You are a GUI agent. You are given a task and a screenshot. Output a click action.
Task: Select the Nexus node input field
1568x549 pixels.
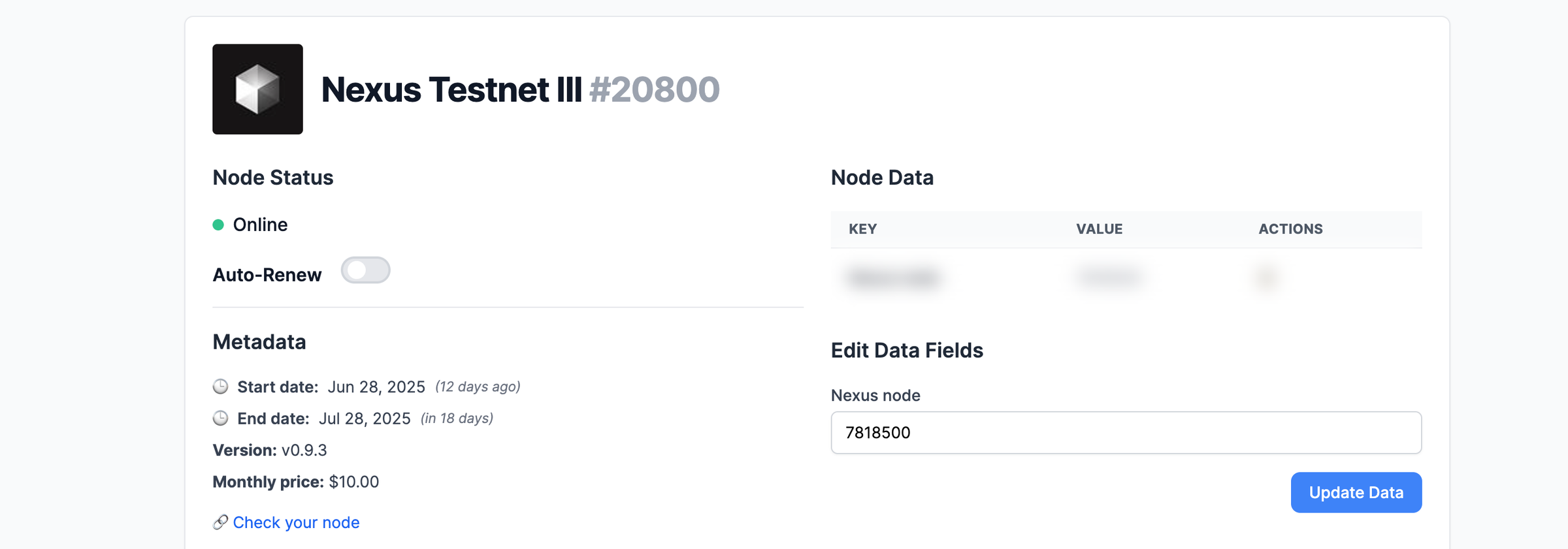click(x=1125, y=433)
